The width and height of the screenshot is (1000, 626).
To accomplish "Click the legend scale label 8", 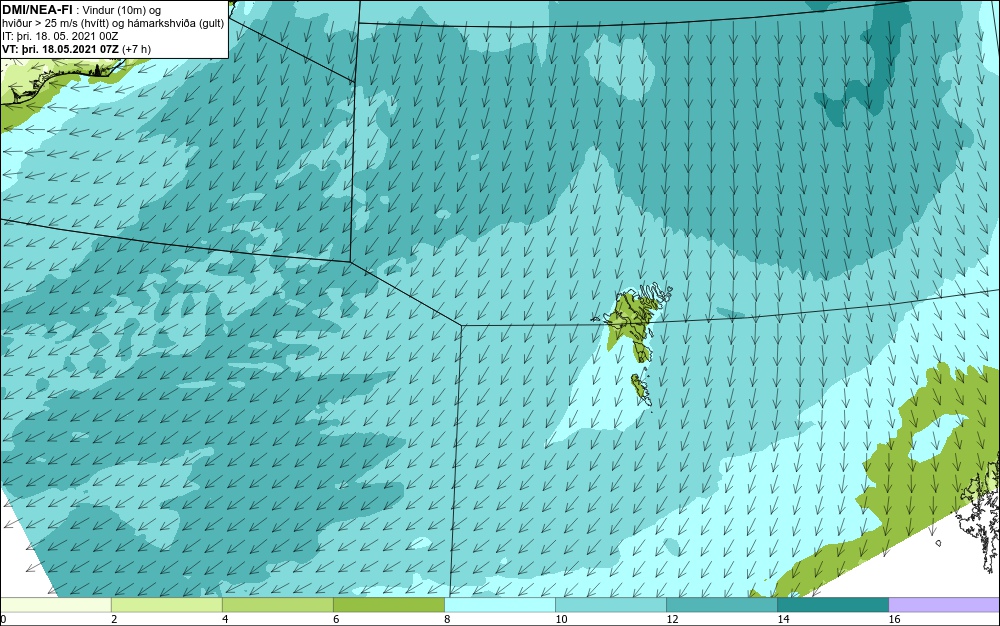I will pos(447,619).
